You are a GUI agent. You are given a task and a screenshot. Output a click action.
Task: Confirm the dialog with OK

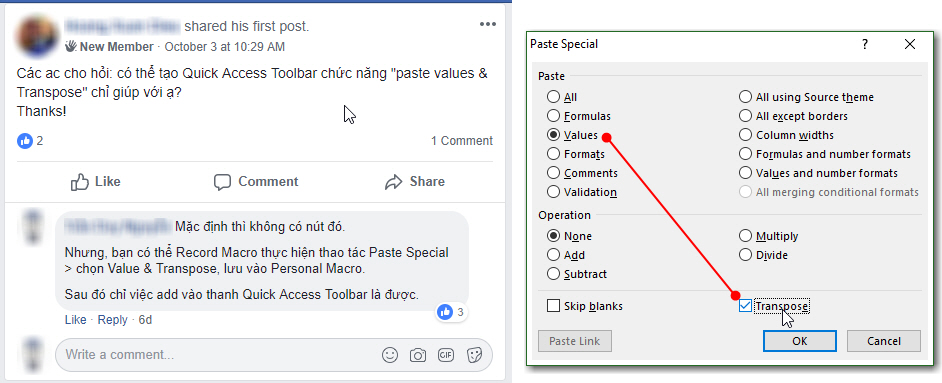point(800,341)
